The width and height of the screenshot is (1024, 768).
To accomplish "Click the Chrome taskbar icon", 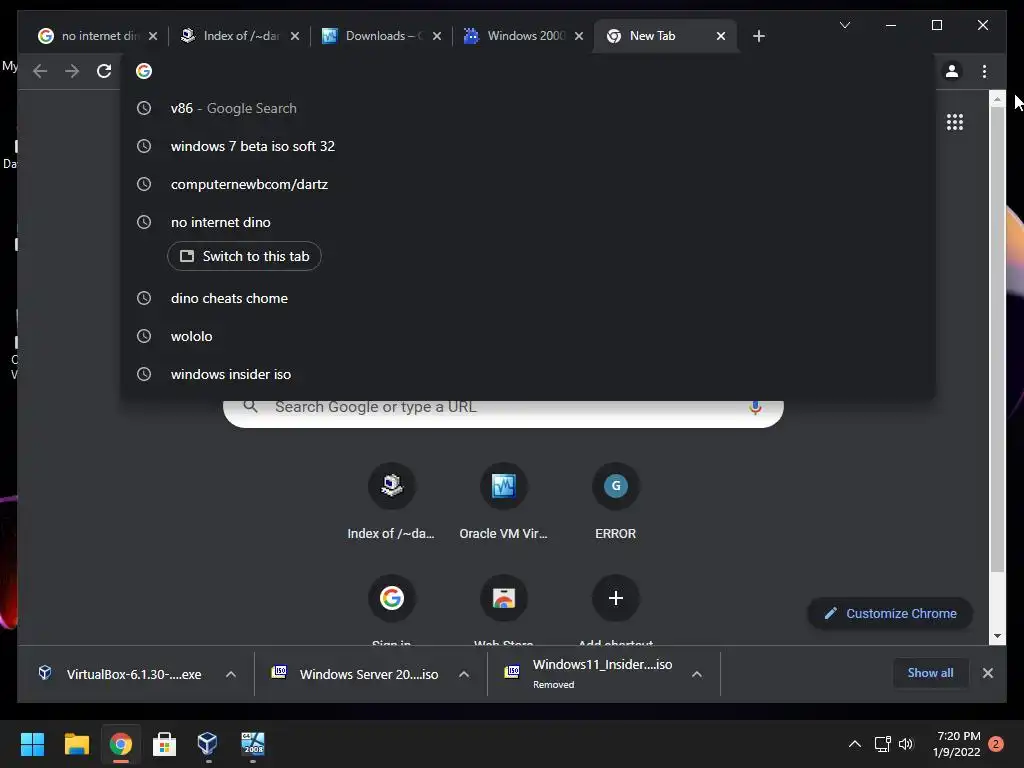I will pos(121,744).
